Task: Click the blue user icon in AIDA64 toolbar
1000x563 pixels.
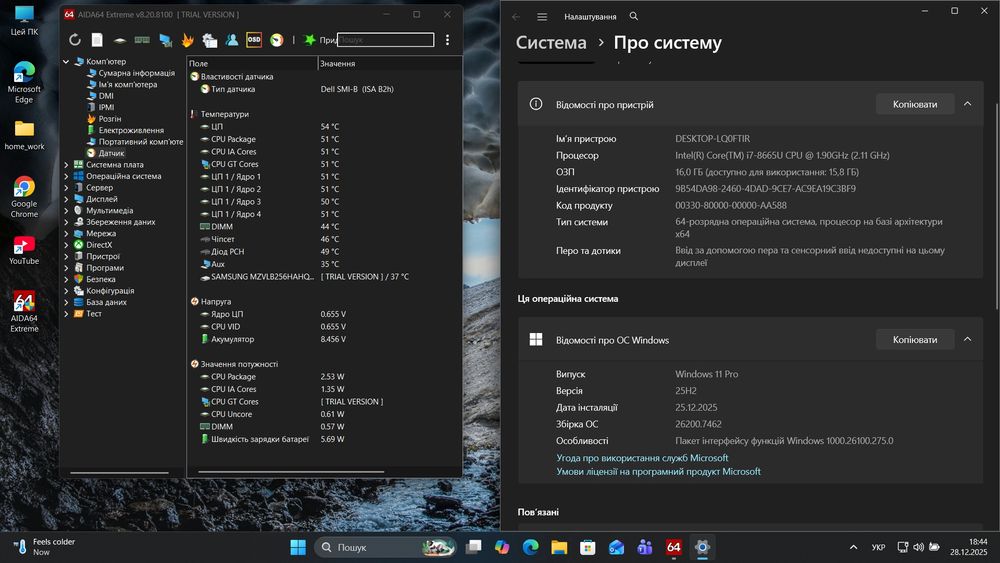Action: pos(232,40)
